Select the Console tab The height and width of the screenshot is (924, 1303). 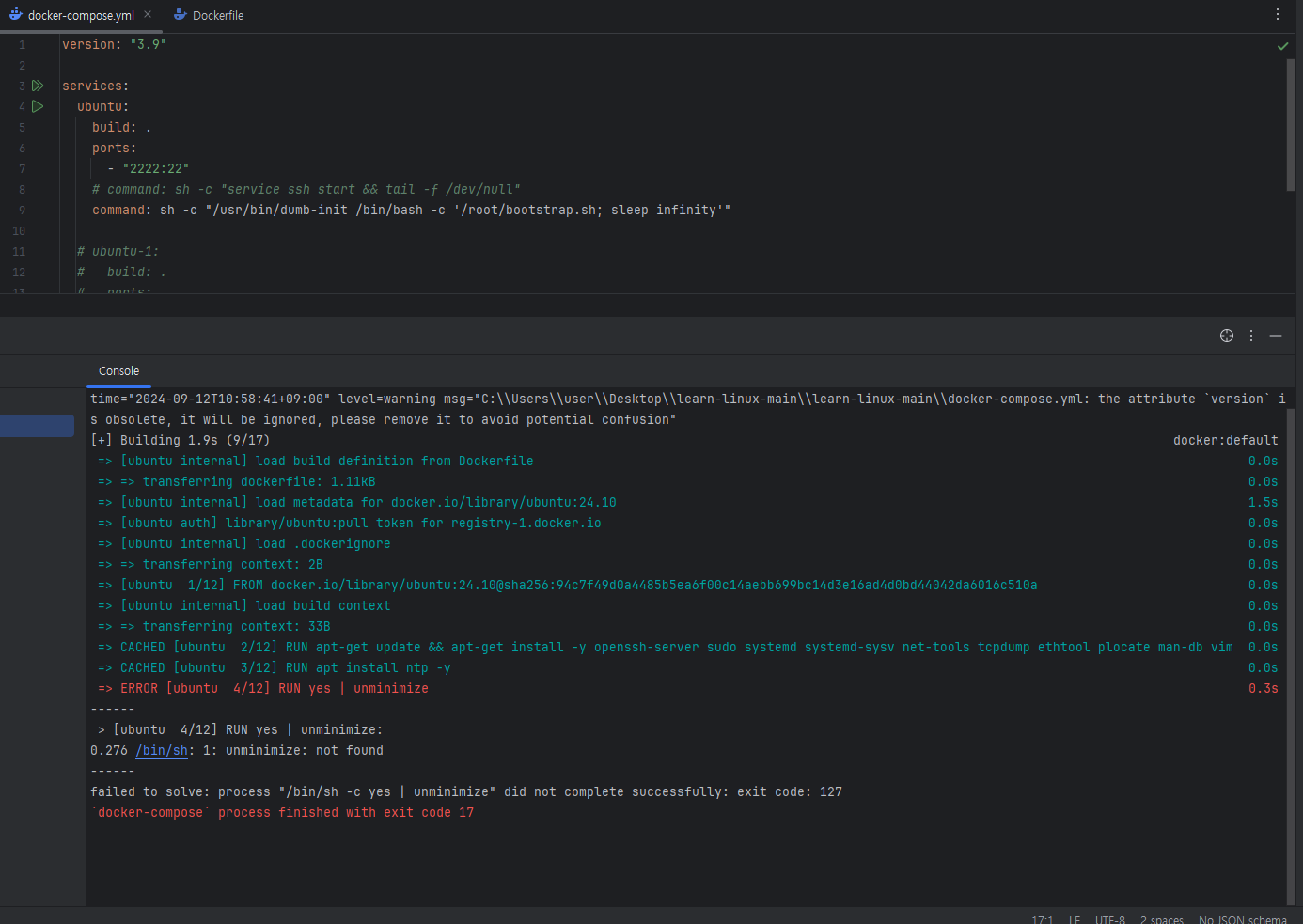(118, 371)
